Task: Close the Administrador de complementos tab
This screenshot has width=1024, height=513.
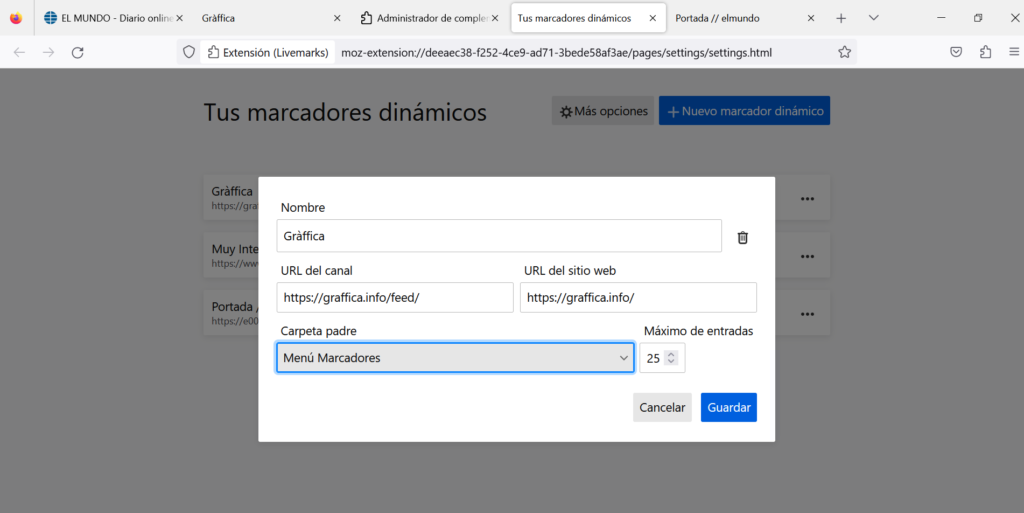Action: pyautogui.click(x=495, y=18)
